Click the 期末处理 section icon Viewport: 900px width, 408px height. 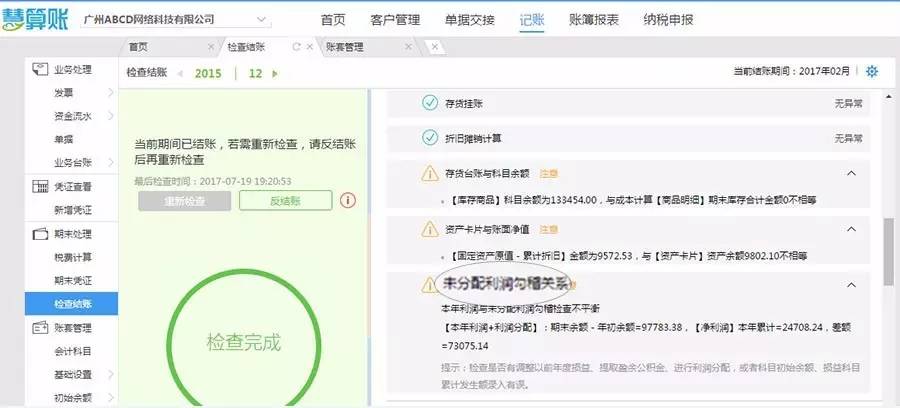39,234
